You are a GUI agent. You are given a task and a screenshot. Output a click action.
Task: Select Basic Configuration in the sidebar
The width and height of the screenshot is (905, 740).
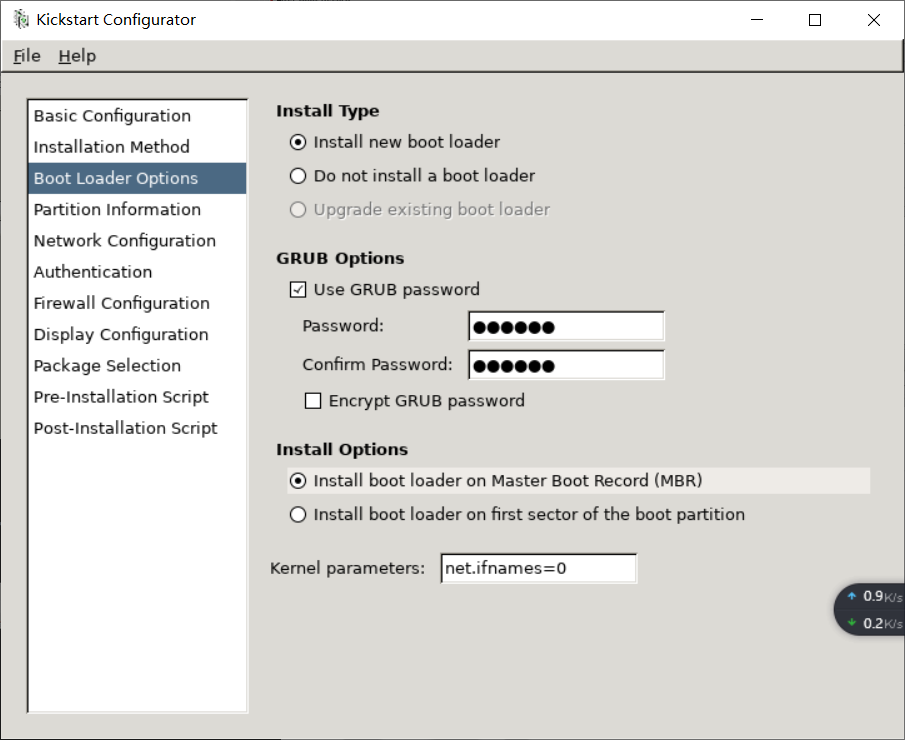[137, 115]
